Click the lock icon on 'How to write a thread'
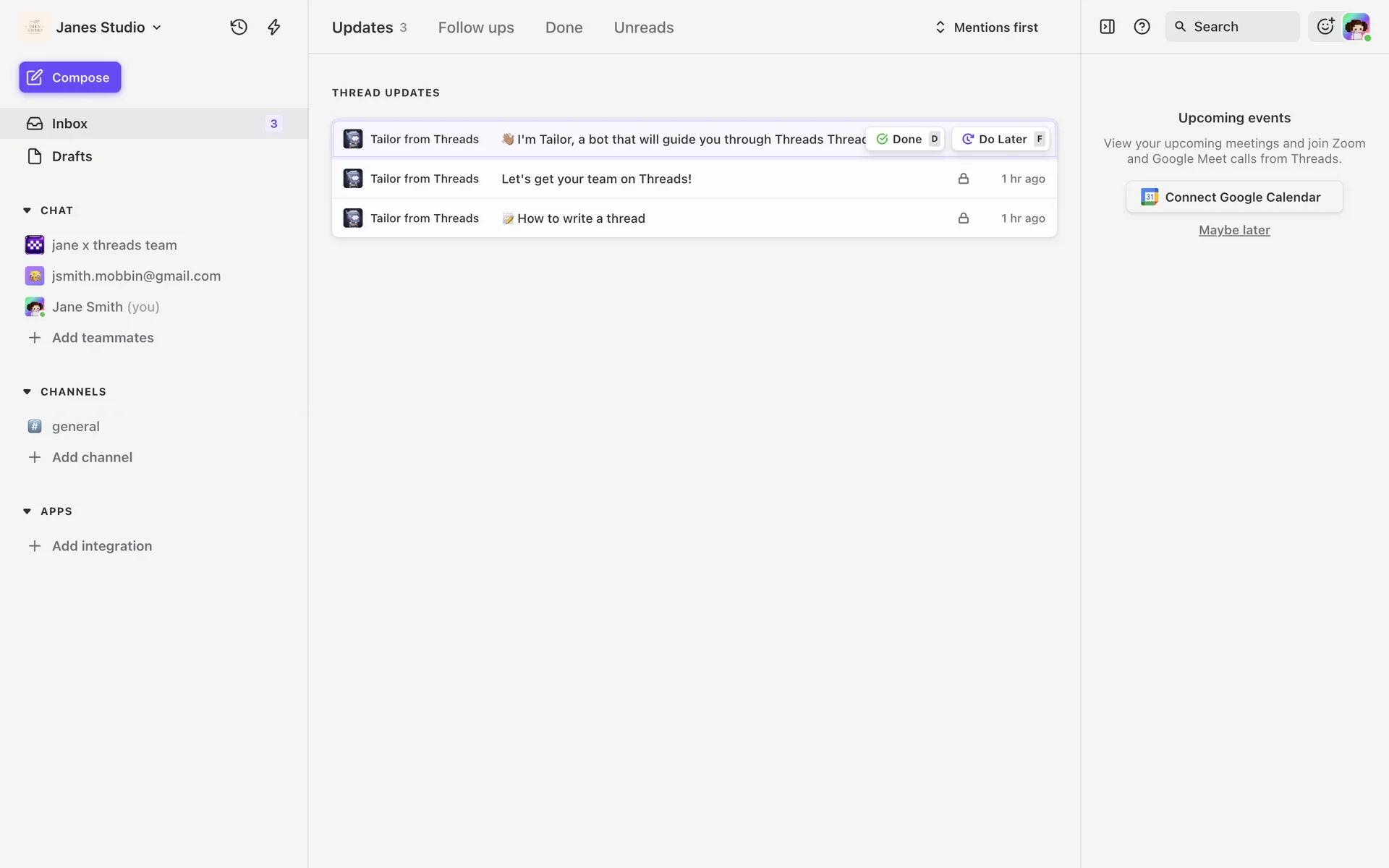This screenshot has width=1389, height=868. (963, 218)
